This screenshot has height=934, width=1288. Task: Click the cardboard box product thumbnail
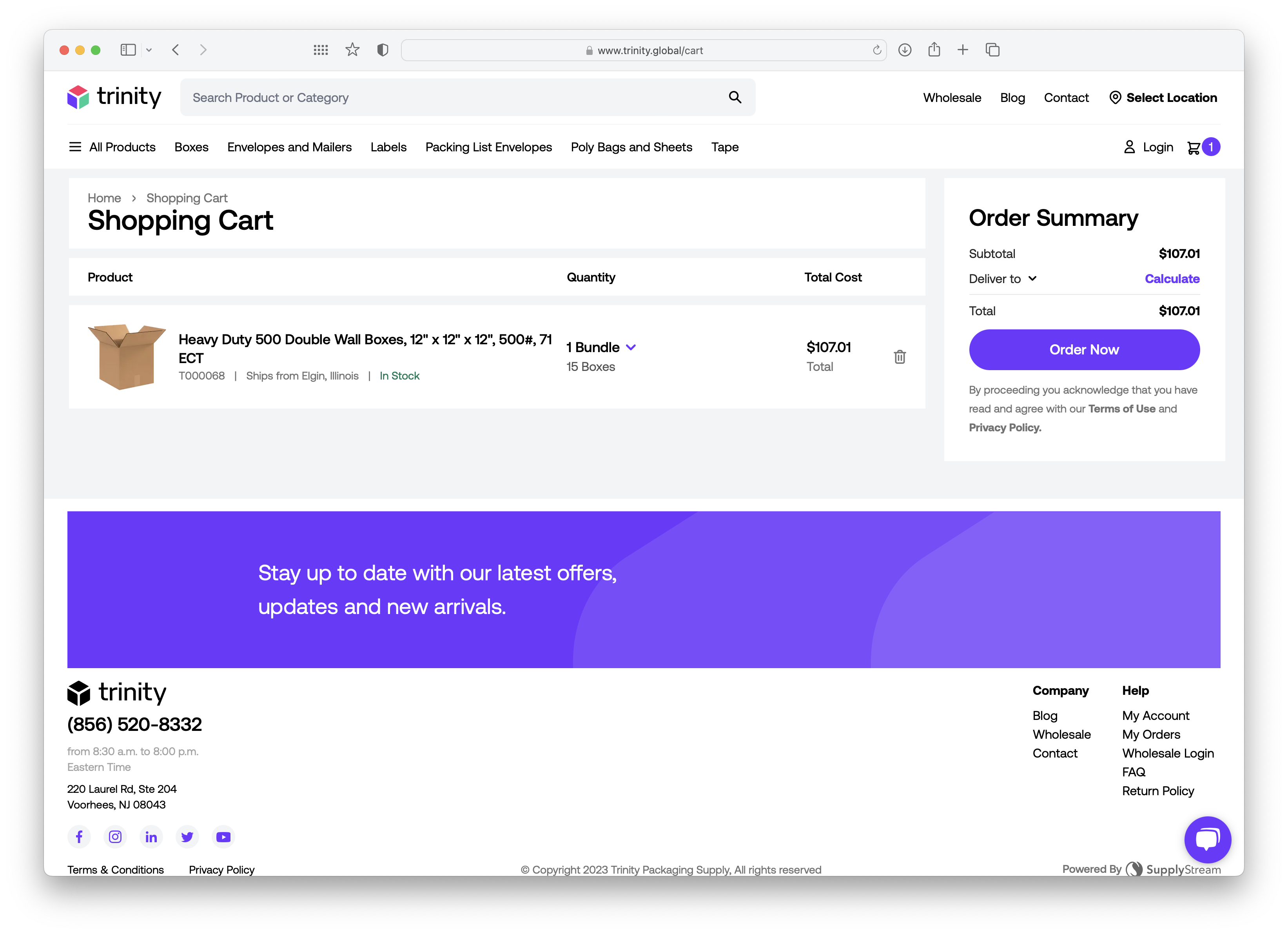point(127,357)
